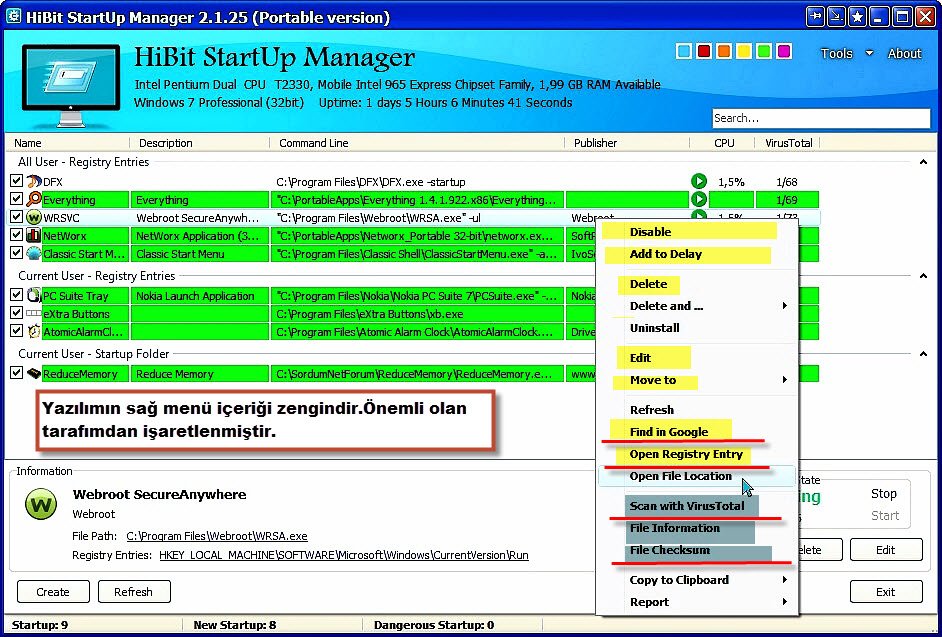Expand the 'Delete and ...' submenu
942x637 pixels.
click(x=785, y=306)
